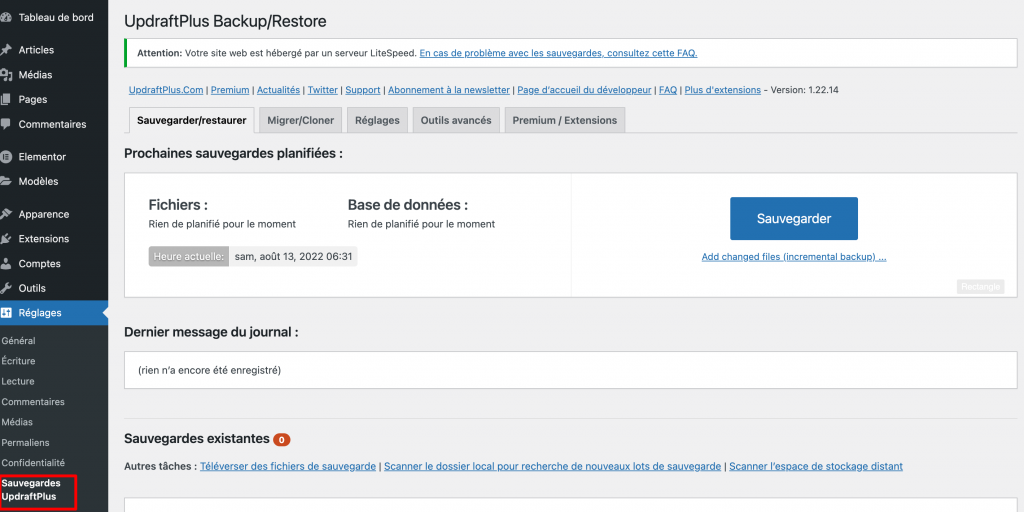
Task: Switch to the Réglages tab
Action: coord(377,120)
